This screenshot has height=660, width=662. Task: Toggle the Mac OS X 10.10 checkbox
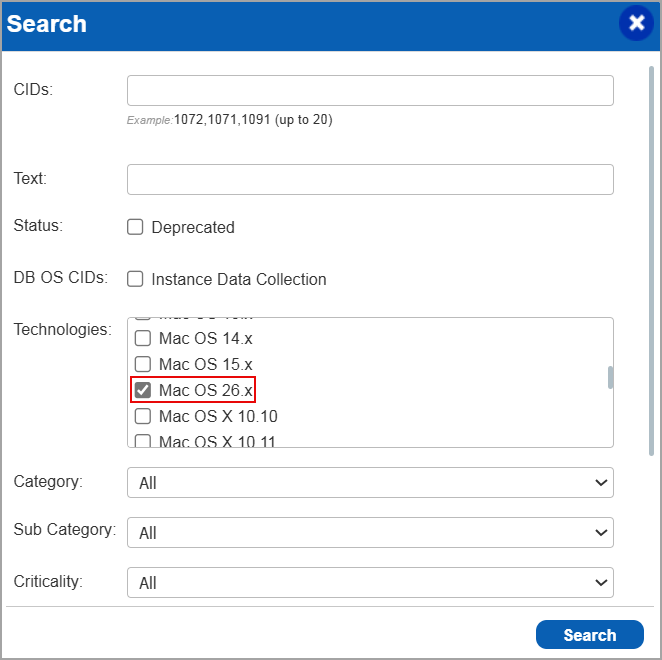pos(143,416)
